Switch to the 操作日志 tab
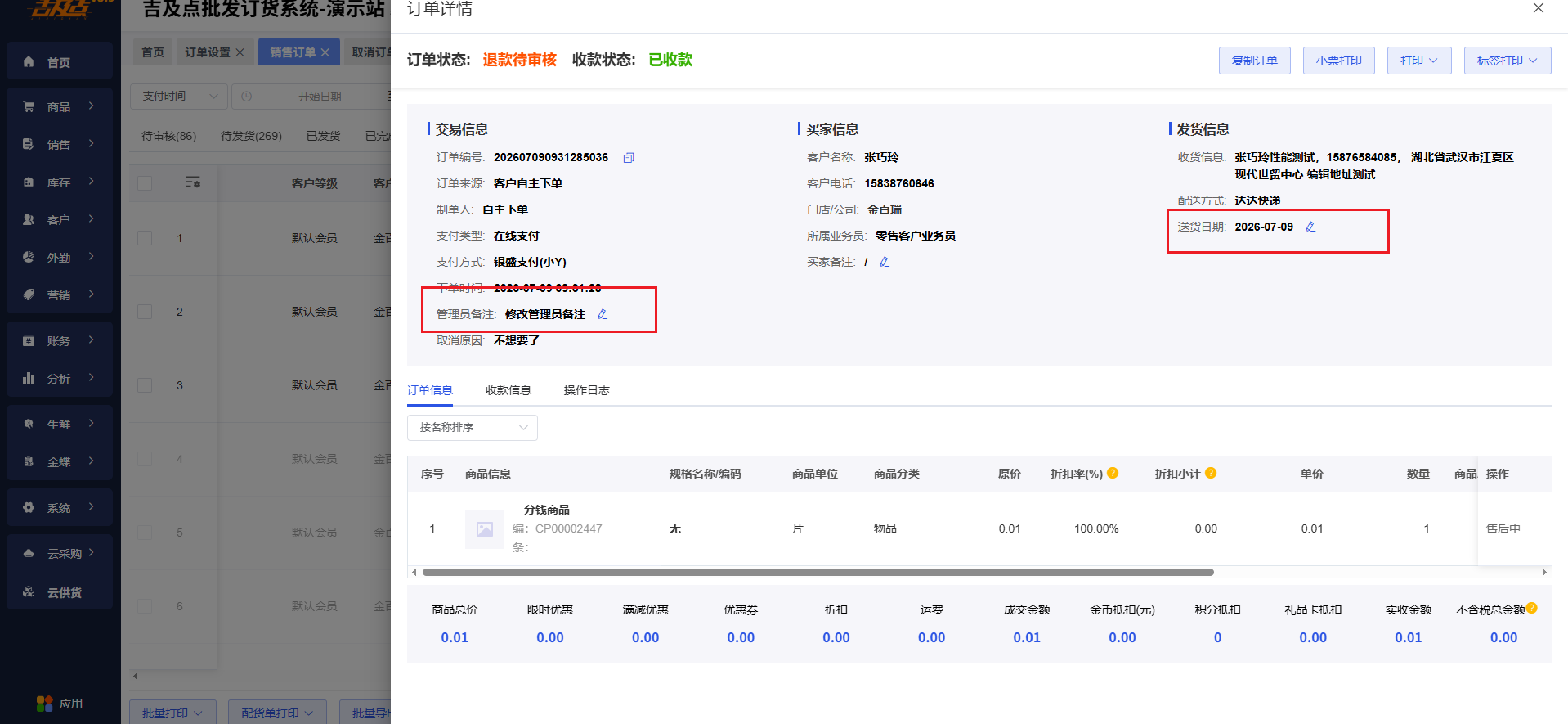Screen dimensions: 1568x724 click(x=587, y=390)
